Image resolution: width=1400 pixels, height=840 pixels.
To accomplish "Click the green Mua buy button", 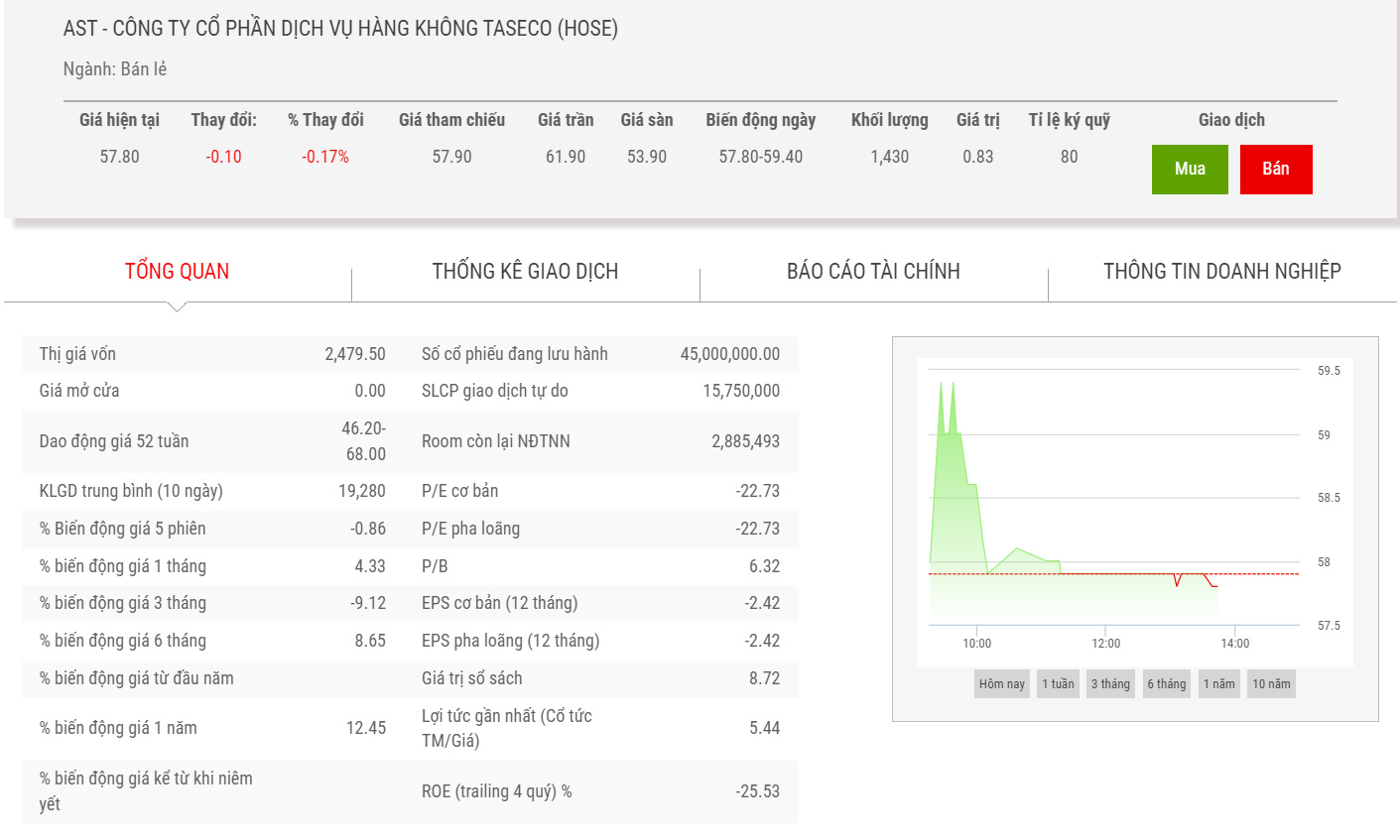I will pos(1189,169).
